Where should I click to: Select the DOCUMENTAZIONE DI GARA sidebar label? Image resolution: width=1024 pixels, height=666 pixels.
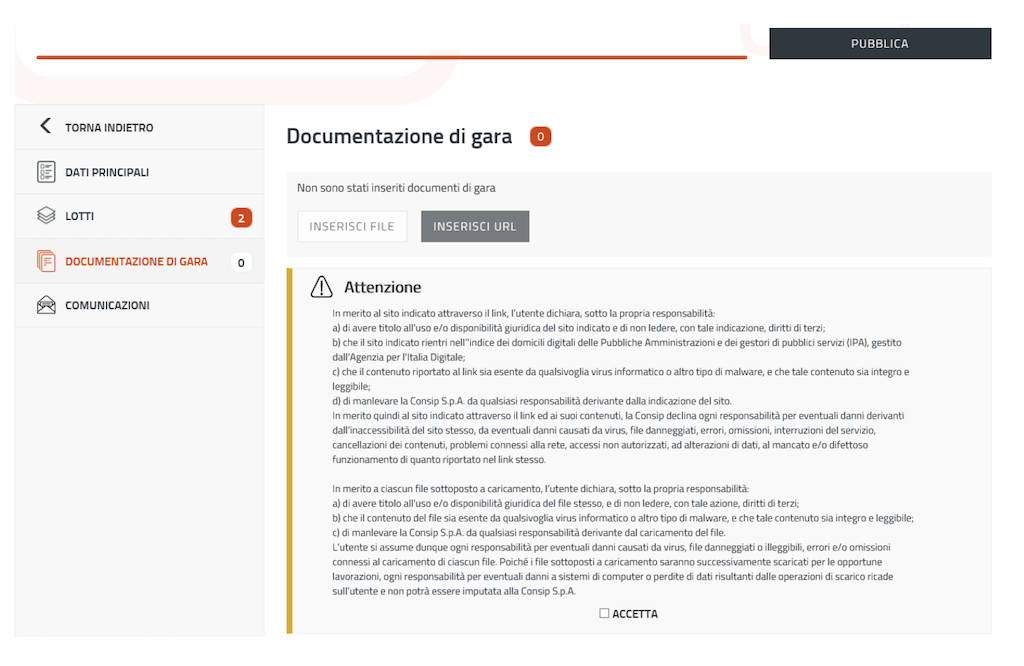[136, 262]
